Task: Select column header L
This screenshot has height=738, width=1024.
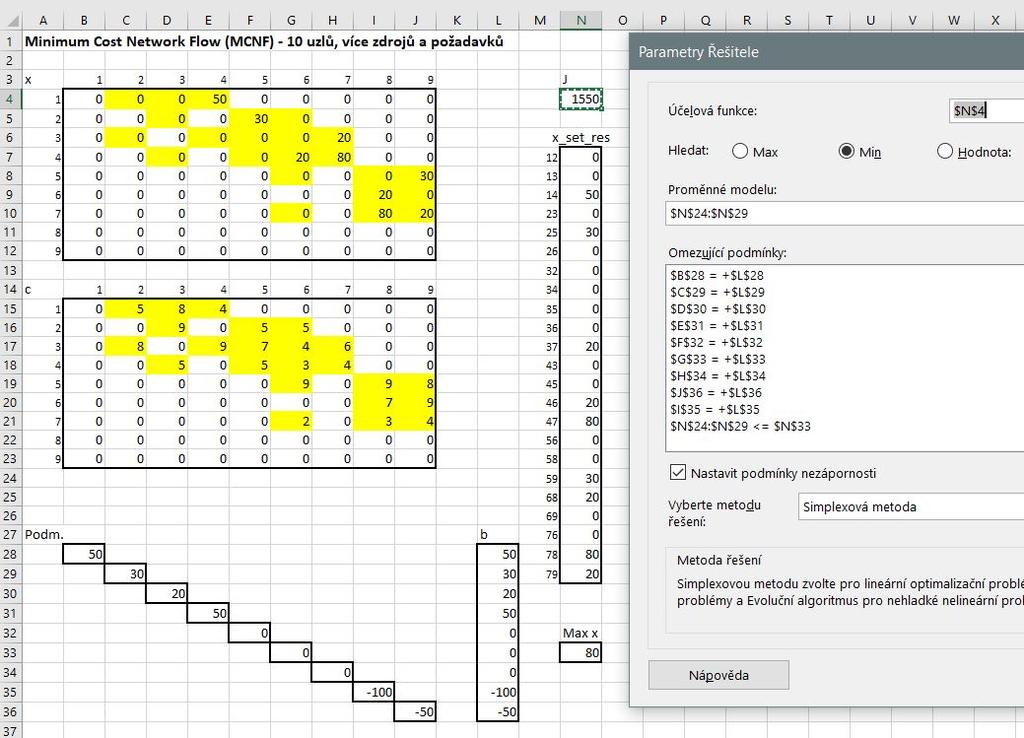Action: click(498, 20)
